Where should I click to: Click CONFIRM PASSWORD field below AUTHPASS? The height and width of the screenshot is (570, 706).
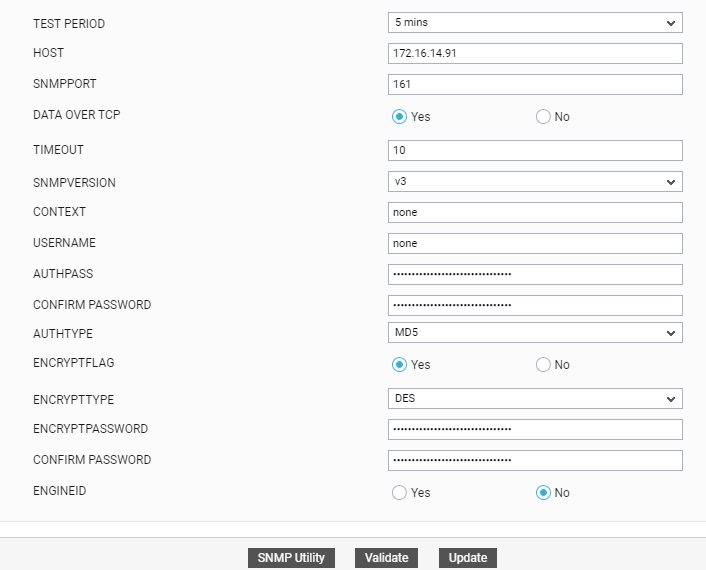535,305
